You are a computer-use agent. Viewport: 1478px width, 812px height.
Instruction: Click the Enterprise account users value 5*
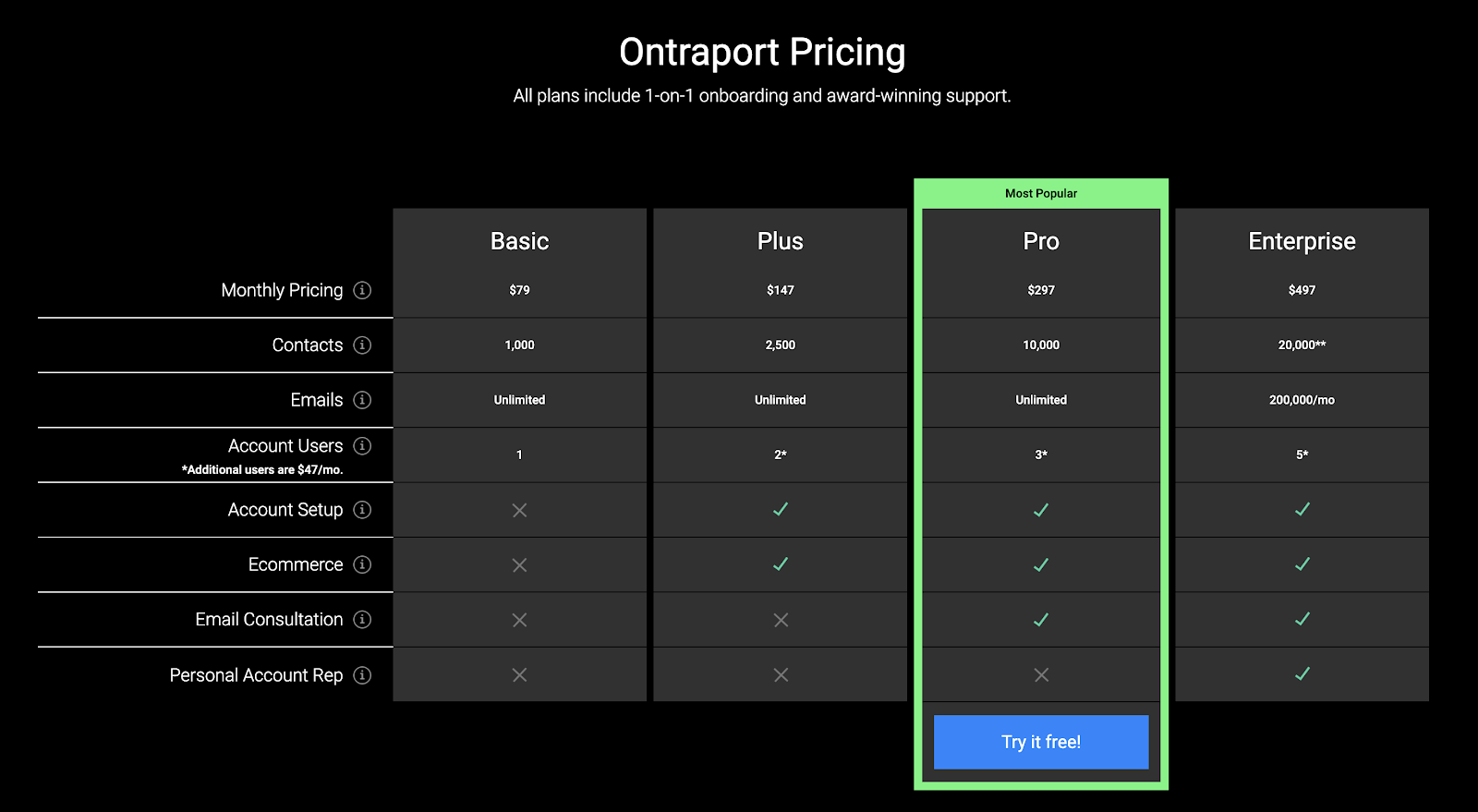[x=1302, y=454]
